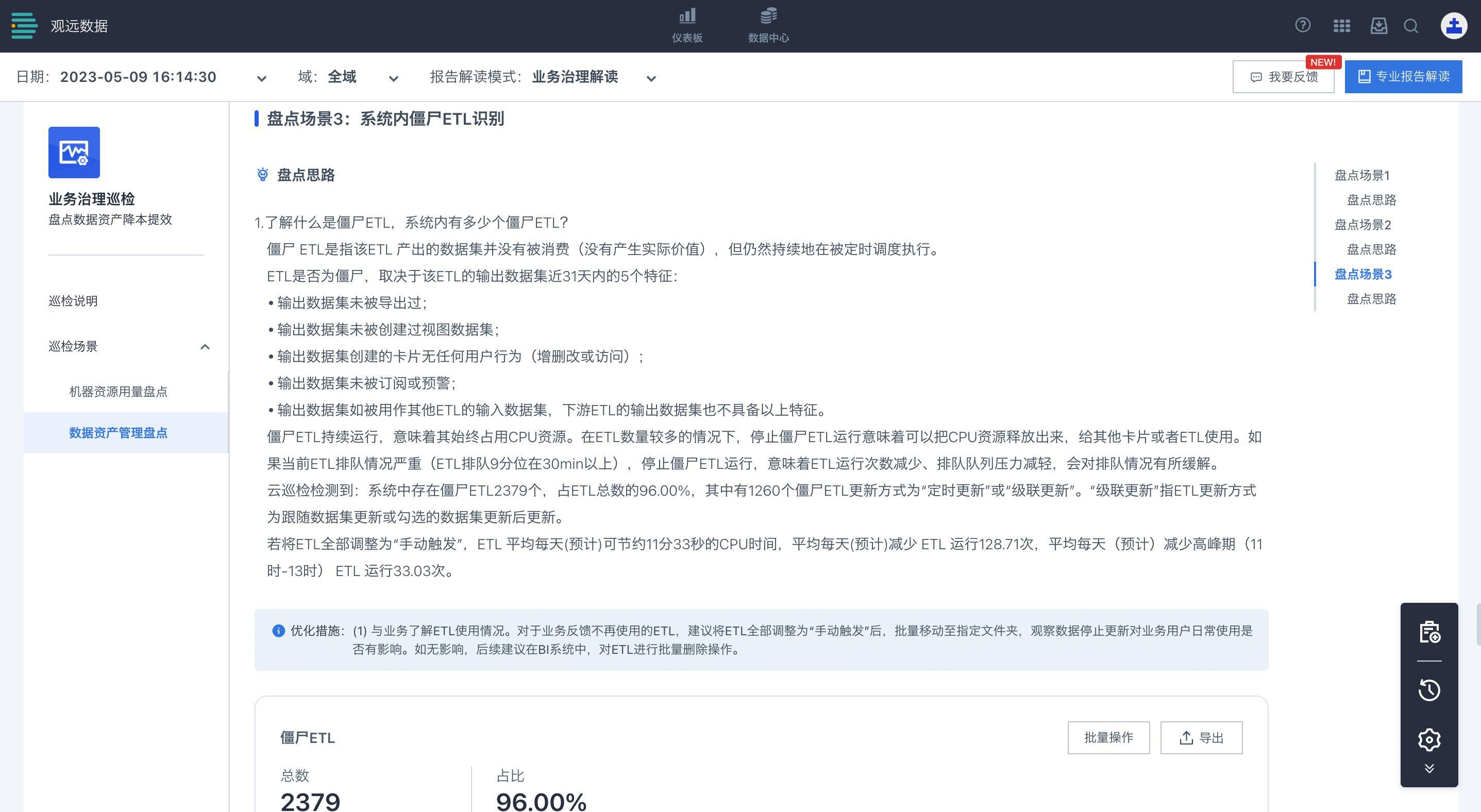Collapse the 巡检场景 section chevron
Viewport: 1481px width, 812px height.
point(205,347)
